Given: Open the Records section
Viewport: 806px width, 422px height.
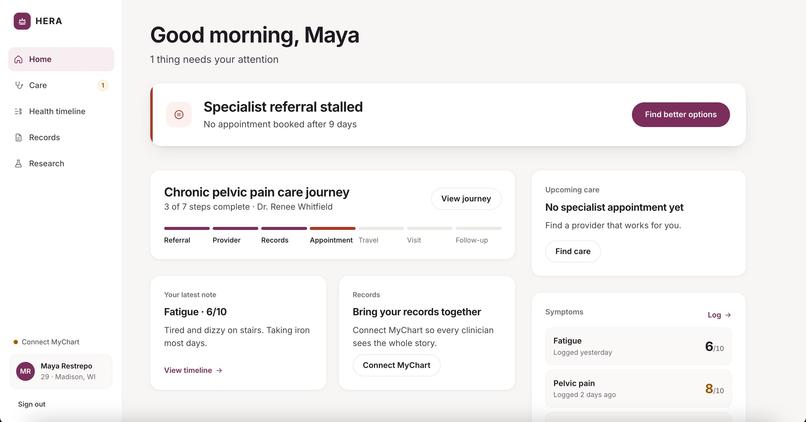Looking at the screenshot, I should point(61,137).
